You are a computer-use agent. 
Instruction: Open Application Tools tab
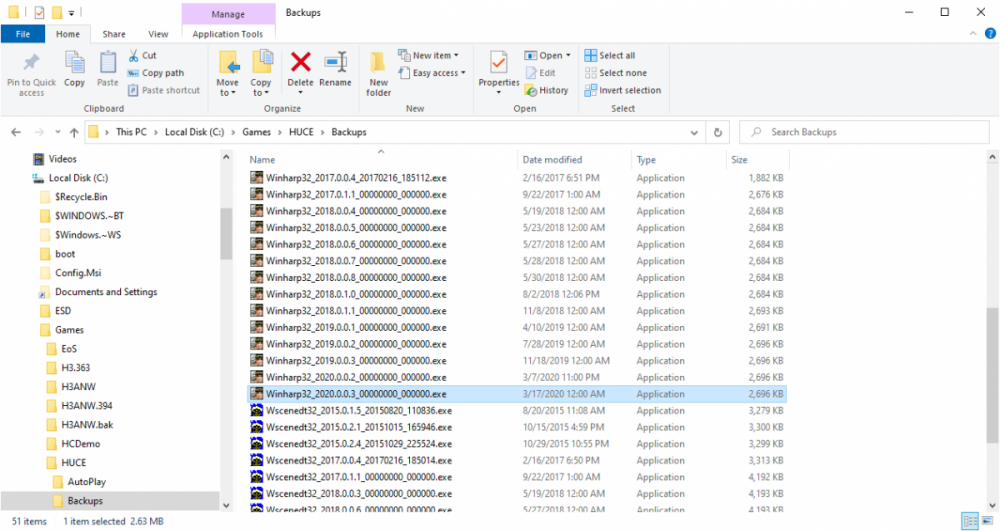228,34
